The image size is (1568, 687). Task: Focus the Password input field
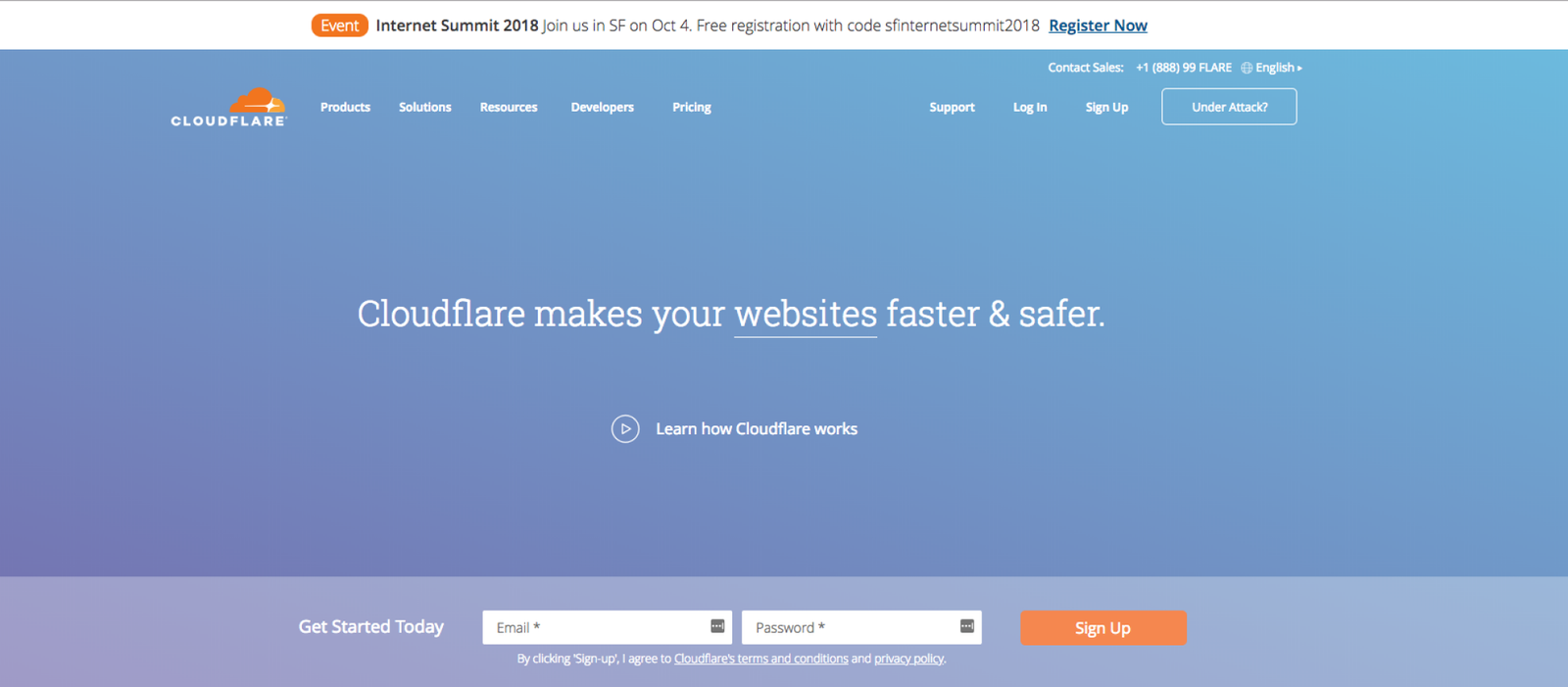tap(861, 627)
